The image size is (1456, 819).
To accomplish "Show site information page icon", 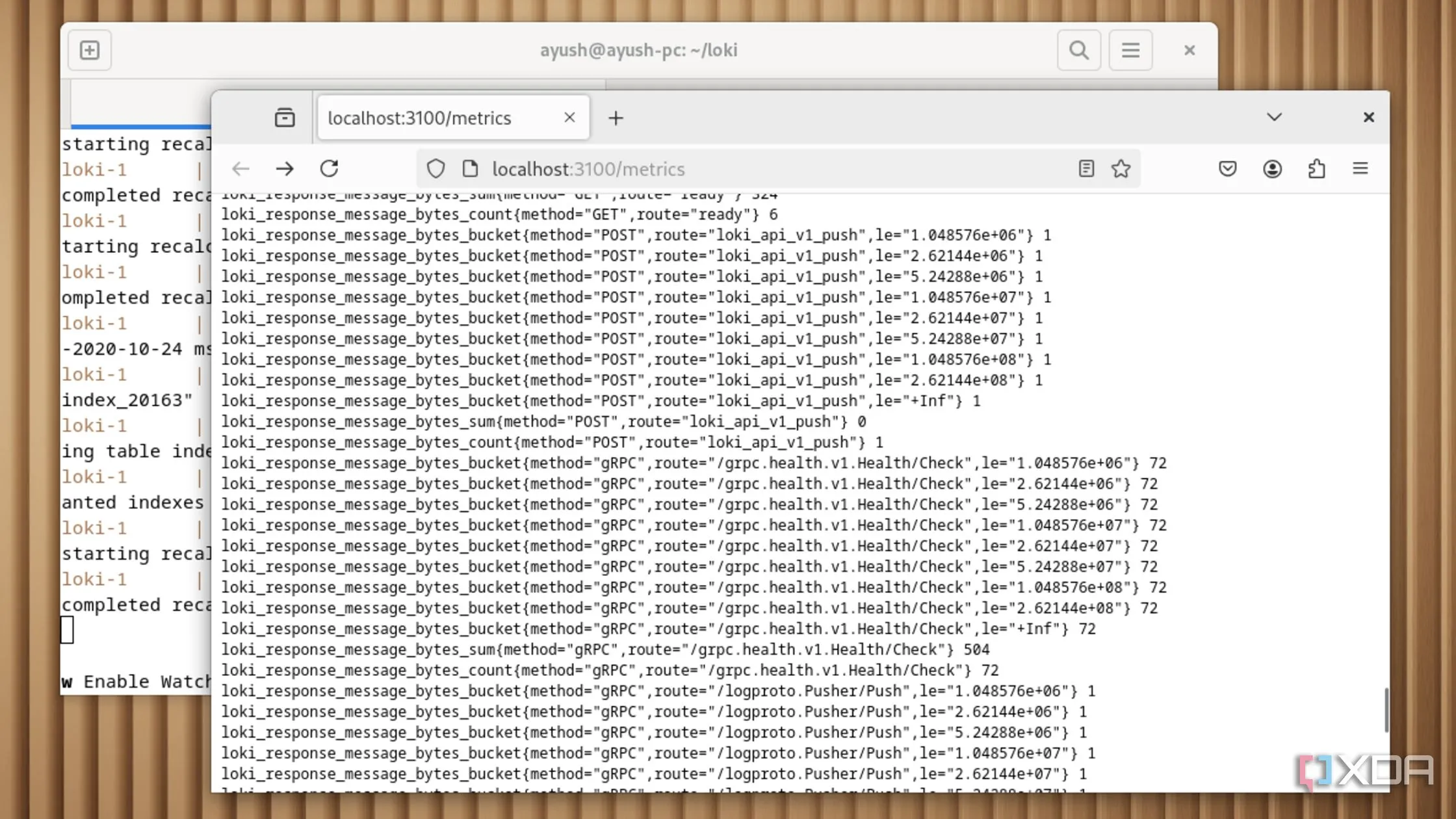I will (x=470, y=169).
